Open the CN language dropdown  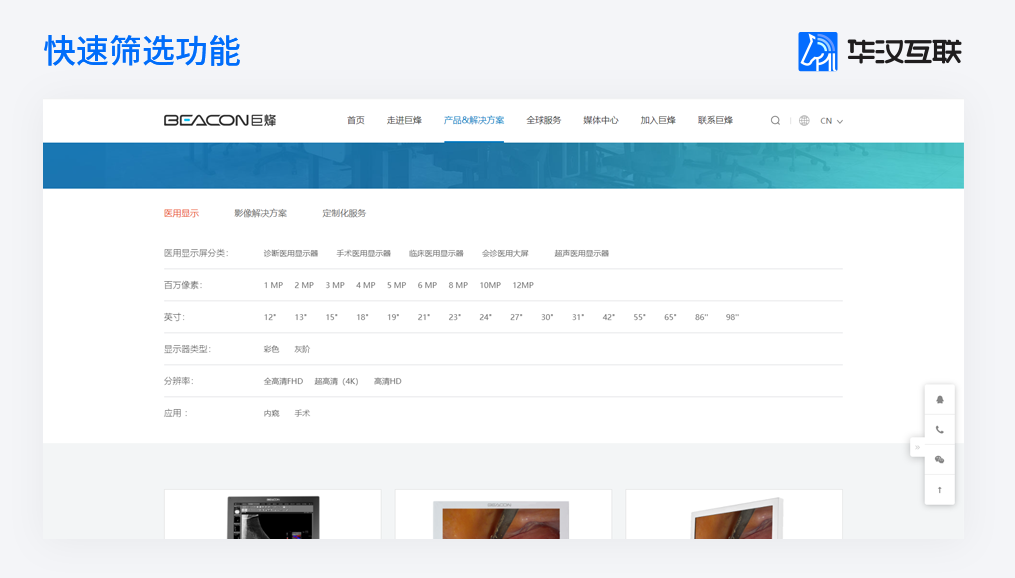click(x=831, y=121)
